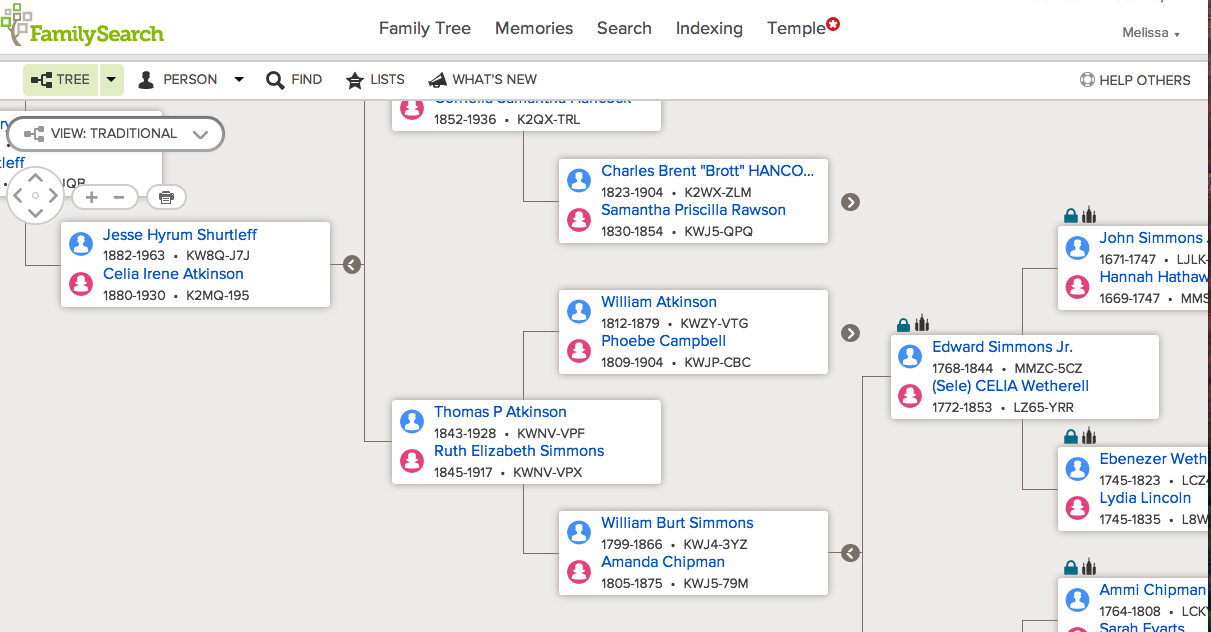The image size is (1211, 632).
Task: Expand ancestors of William Atkinson
Action: click(850, 333)
